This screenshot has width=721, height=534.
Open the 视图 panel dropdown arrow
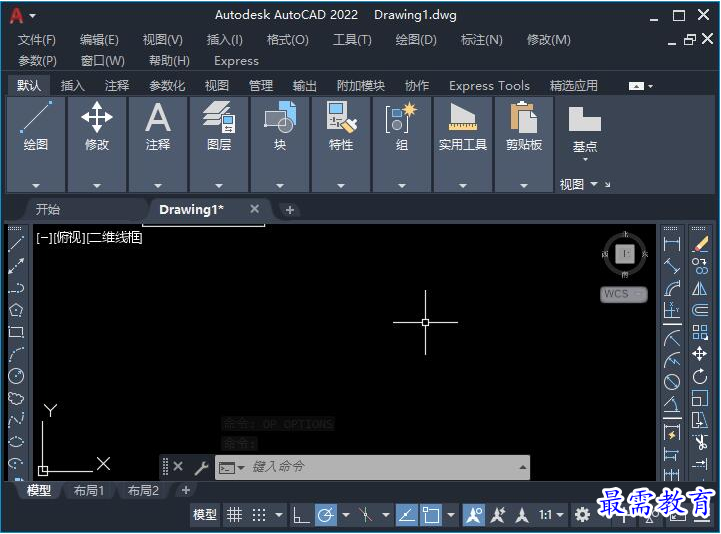(x=594, y=184)
